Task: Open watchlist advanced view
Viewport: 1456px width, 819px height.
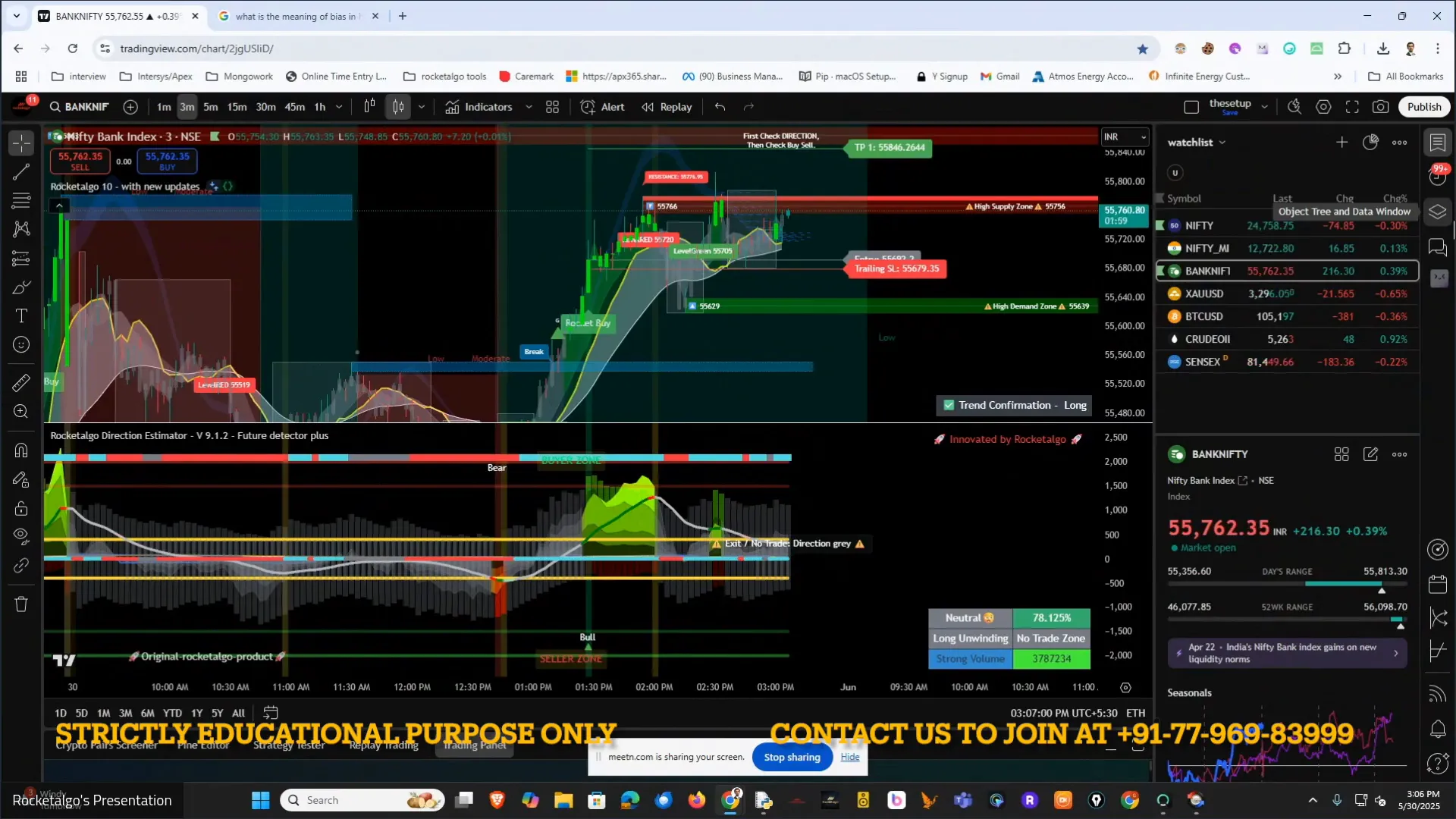Action: [x=1370, y=143]
